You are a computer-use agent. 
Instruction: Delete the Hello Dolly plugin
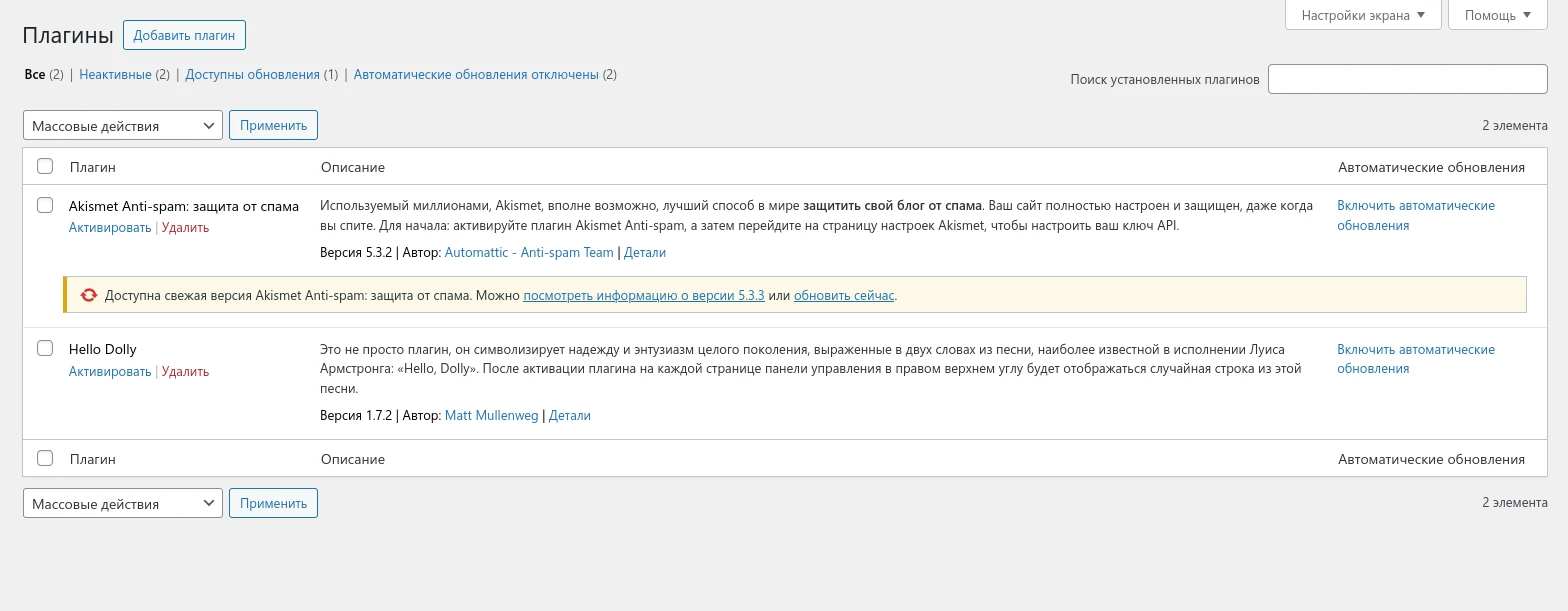point(185,372)
